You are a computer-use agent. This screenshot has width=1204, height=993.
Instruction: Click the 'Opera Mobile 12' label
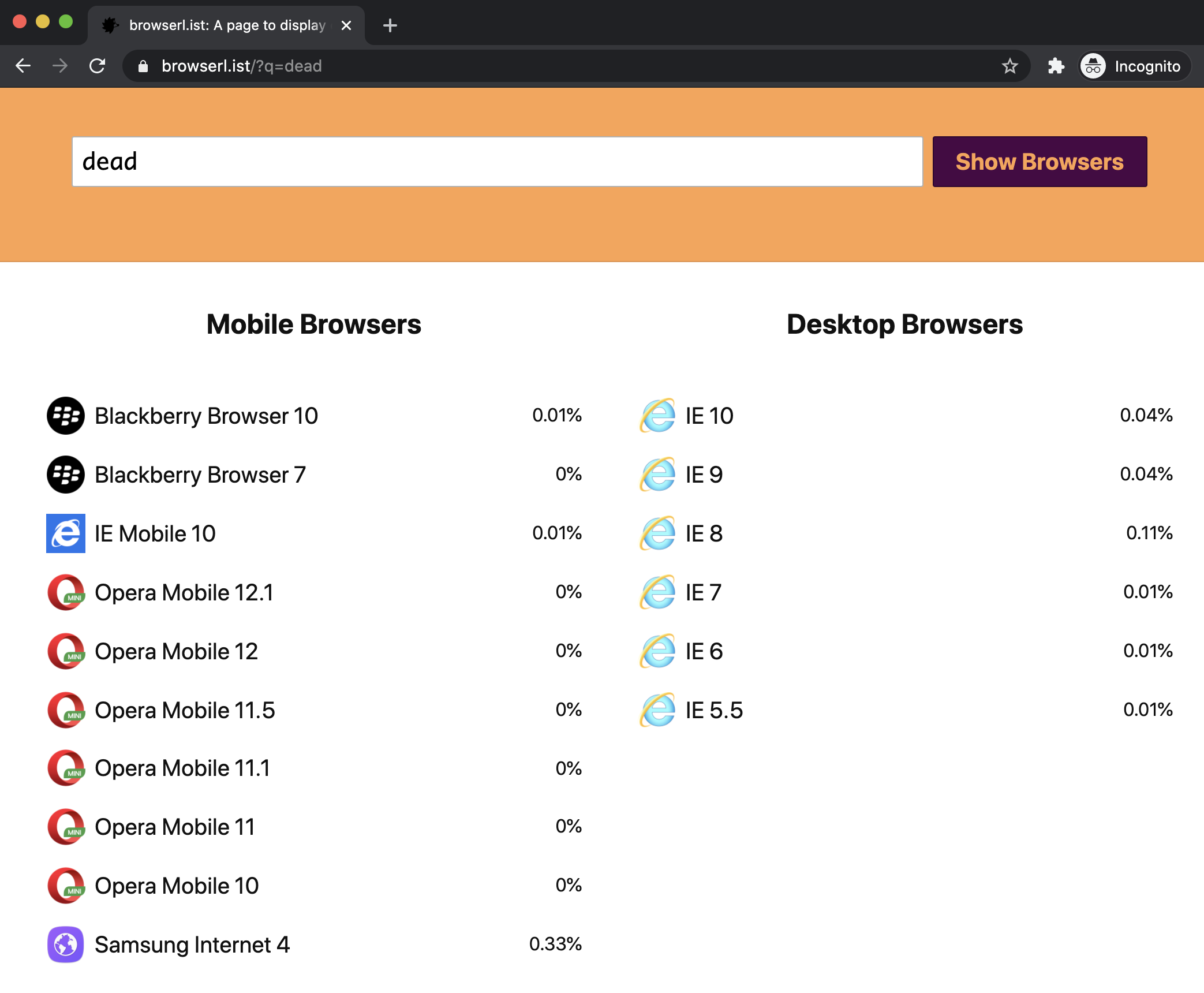pos(176,651)
